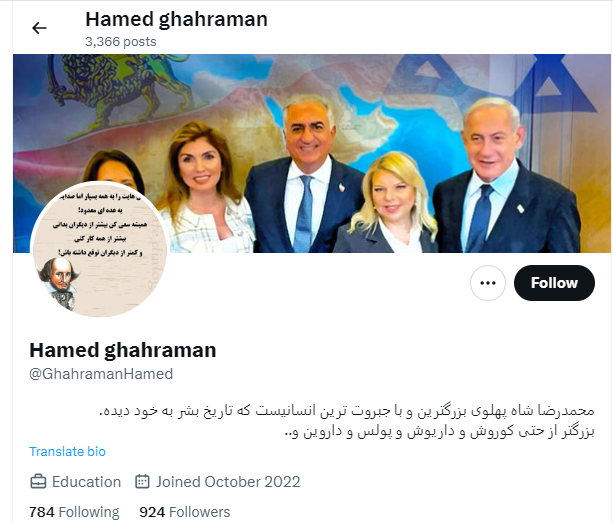
Task: Open the three-dot more options menu
Action: point(488,283)
